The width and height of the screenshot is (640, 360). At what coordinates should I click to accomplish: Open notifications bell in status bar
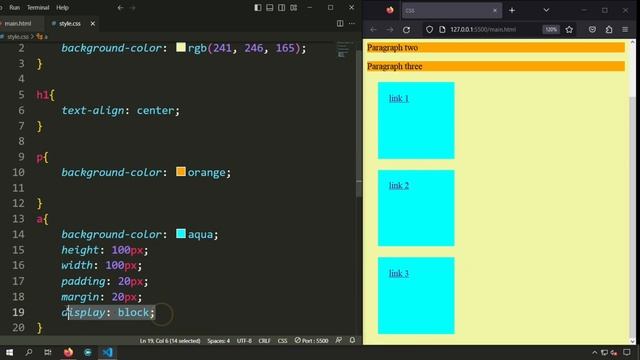click(352, 340)
